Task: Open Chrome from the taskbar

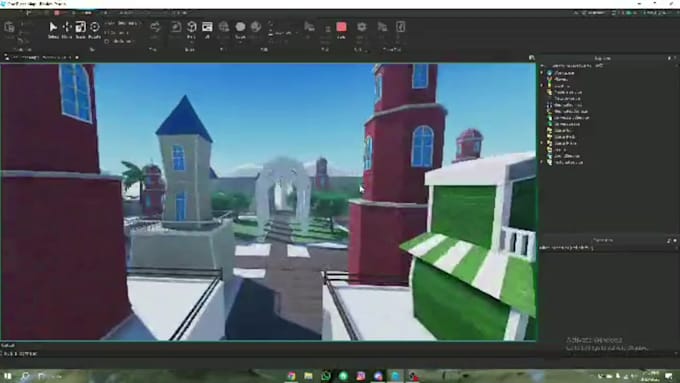Action: tap(291, 376)
